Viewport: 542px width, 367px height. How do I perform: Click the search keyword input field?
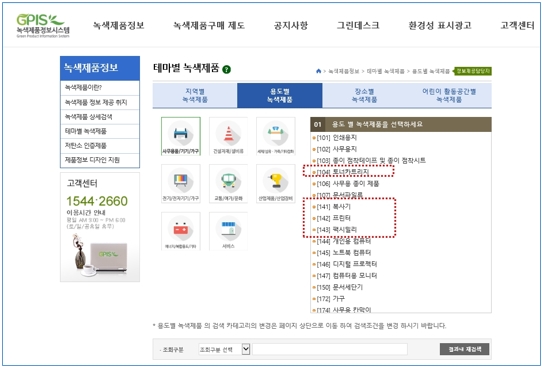click(330, 349)
